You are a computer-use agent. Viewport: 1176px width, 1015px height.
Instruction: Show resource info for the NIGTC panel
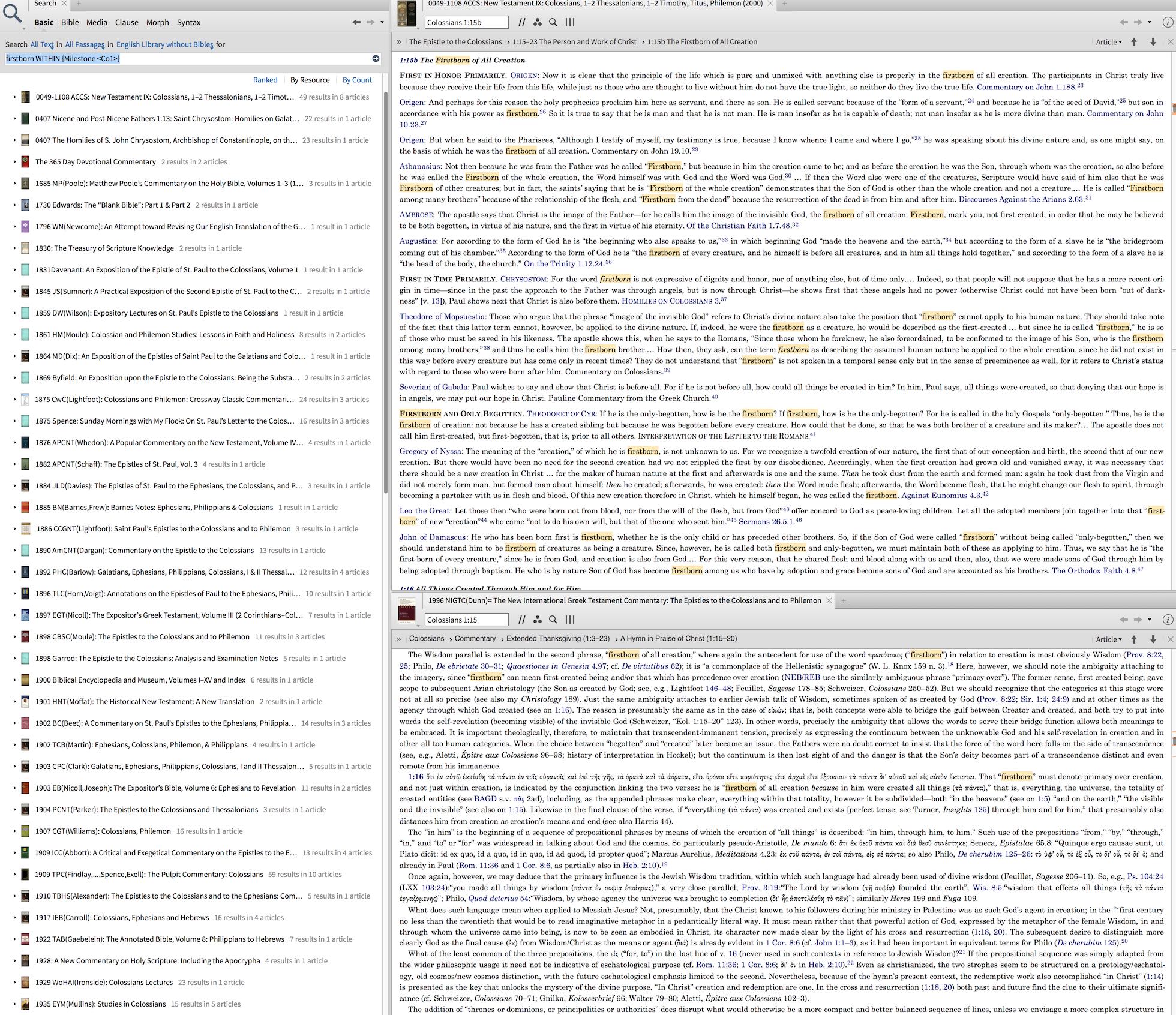click(1168, 620)
